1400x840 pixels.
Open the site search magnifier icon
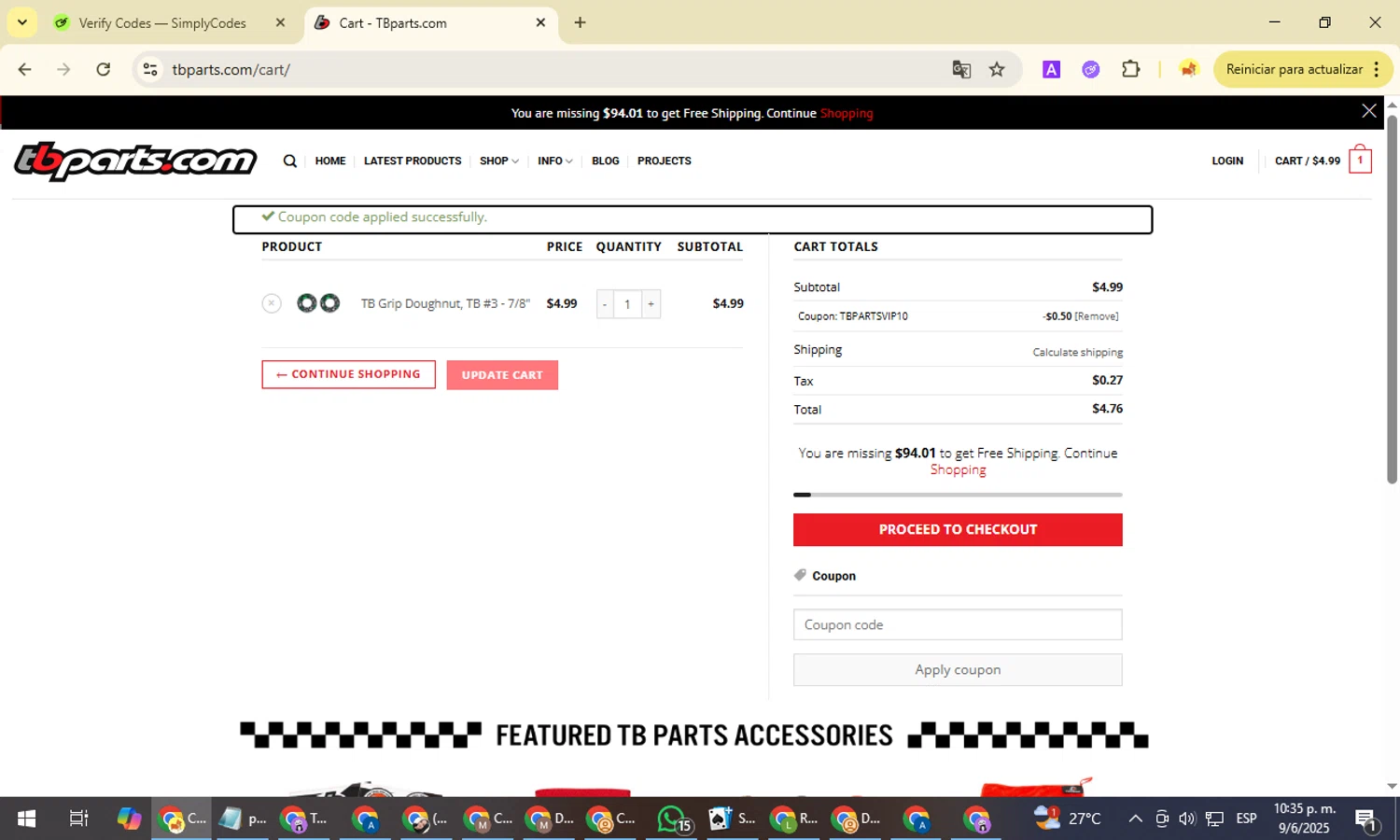290,161
